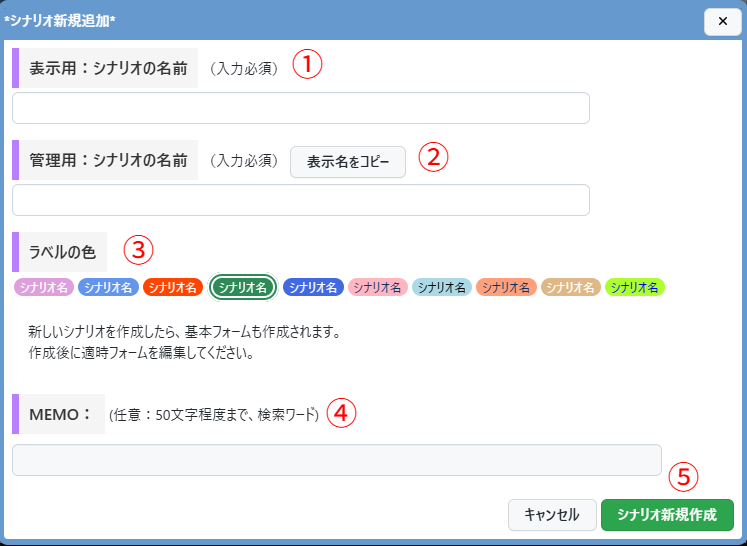Click into the MEMO text field
Viewport: 747px width, 546px height.
(x=336, y=460)
